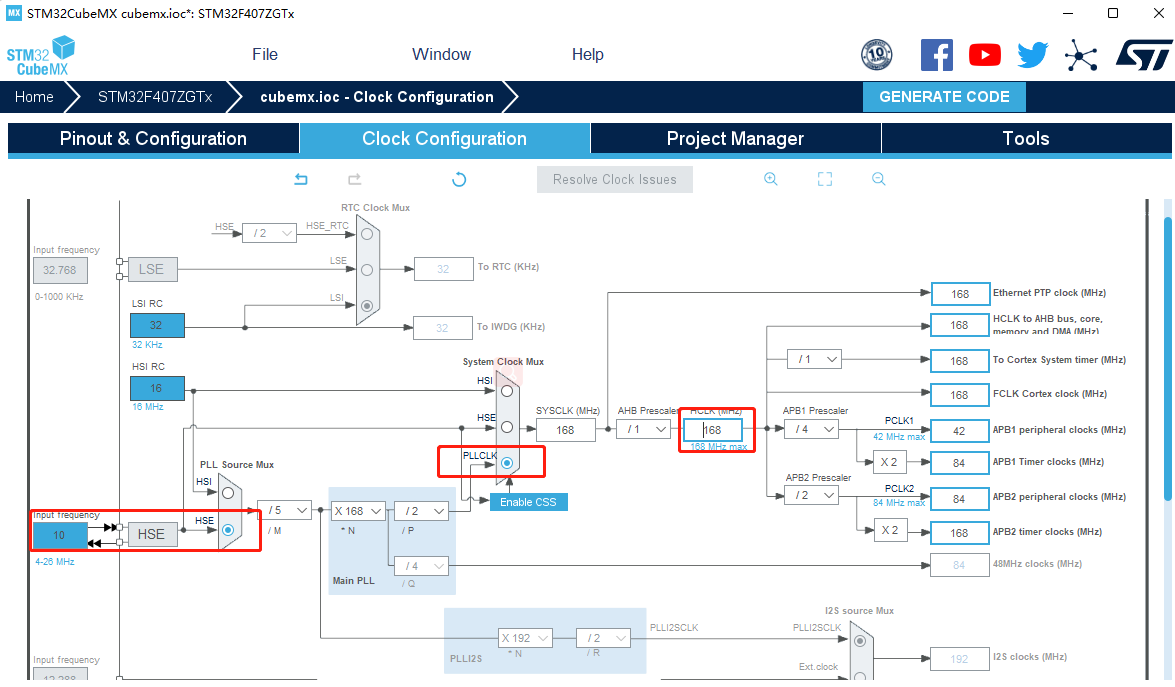Zoom out of the clock diagram
Screen dimensions: 1175x687
878,179
